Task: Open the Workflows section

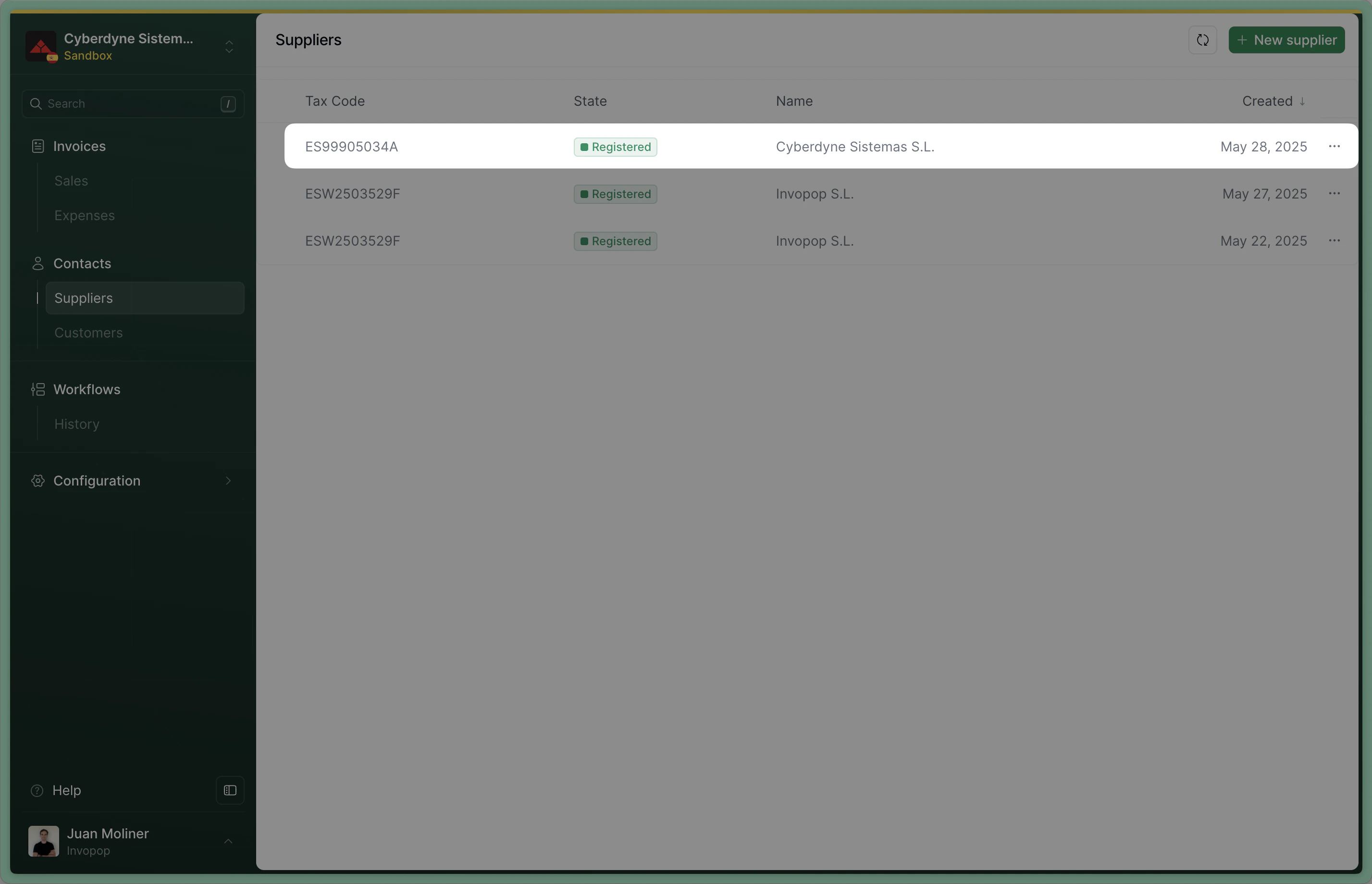Action: pyautogui.click(x=87, y=389)
